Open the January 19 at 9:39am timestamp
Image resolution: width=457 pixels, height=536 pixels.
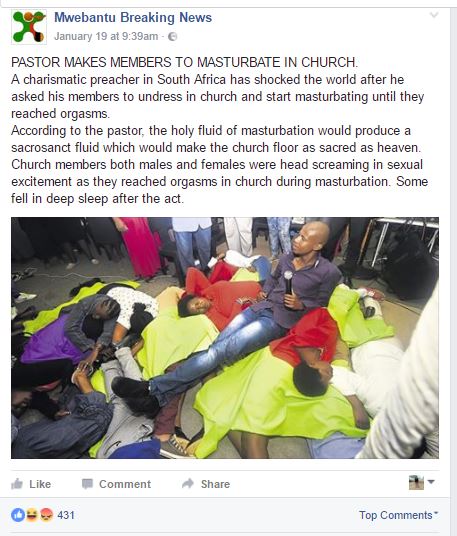click(106, 36)
